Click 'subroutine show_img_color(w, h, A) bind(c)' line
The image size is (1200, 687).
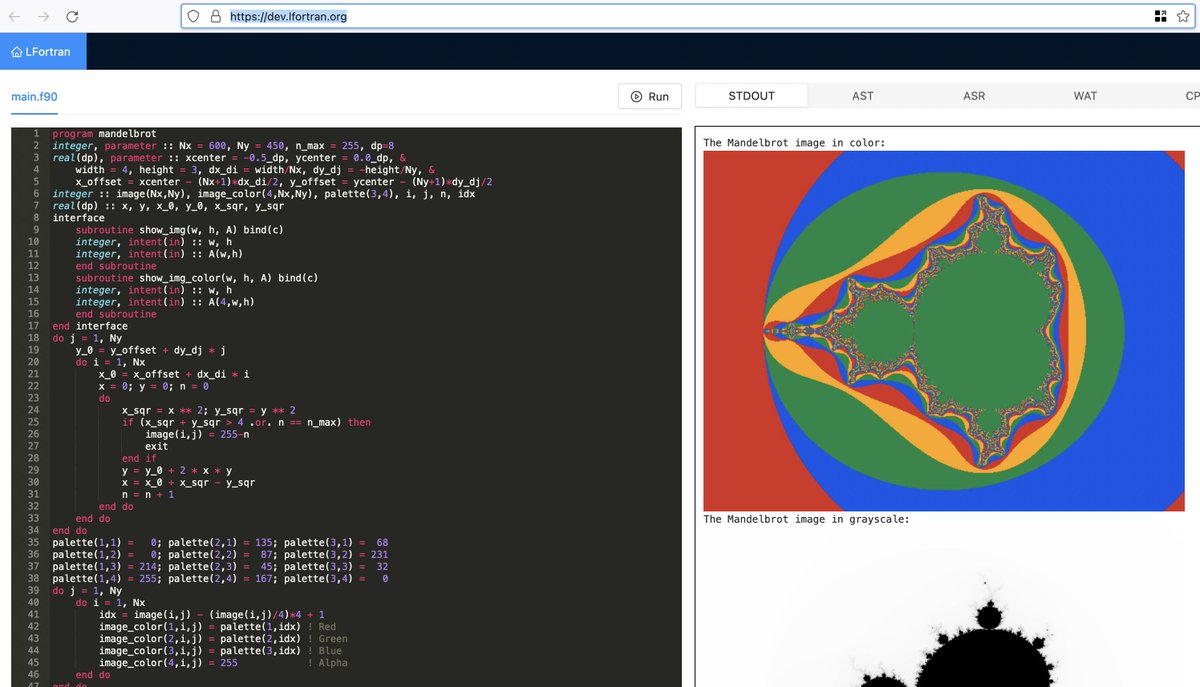(197, 277)
